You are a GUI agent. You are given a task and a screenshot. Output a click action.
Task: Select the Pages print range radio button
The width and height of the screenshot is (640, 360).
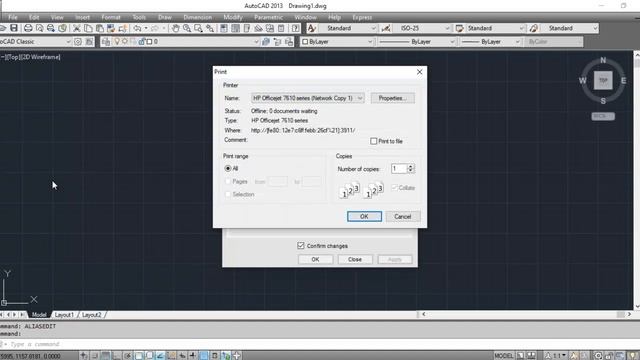(228, 182)
